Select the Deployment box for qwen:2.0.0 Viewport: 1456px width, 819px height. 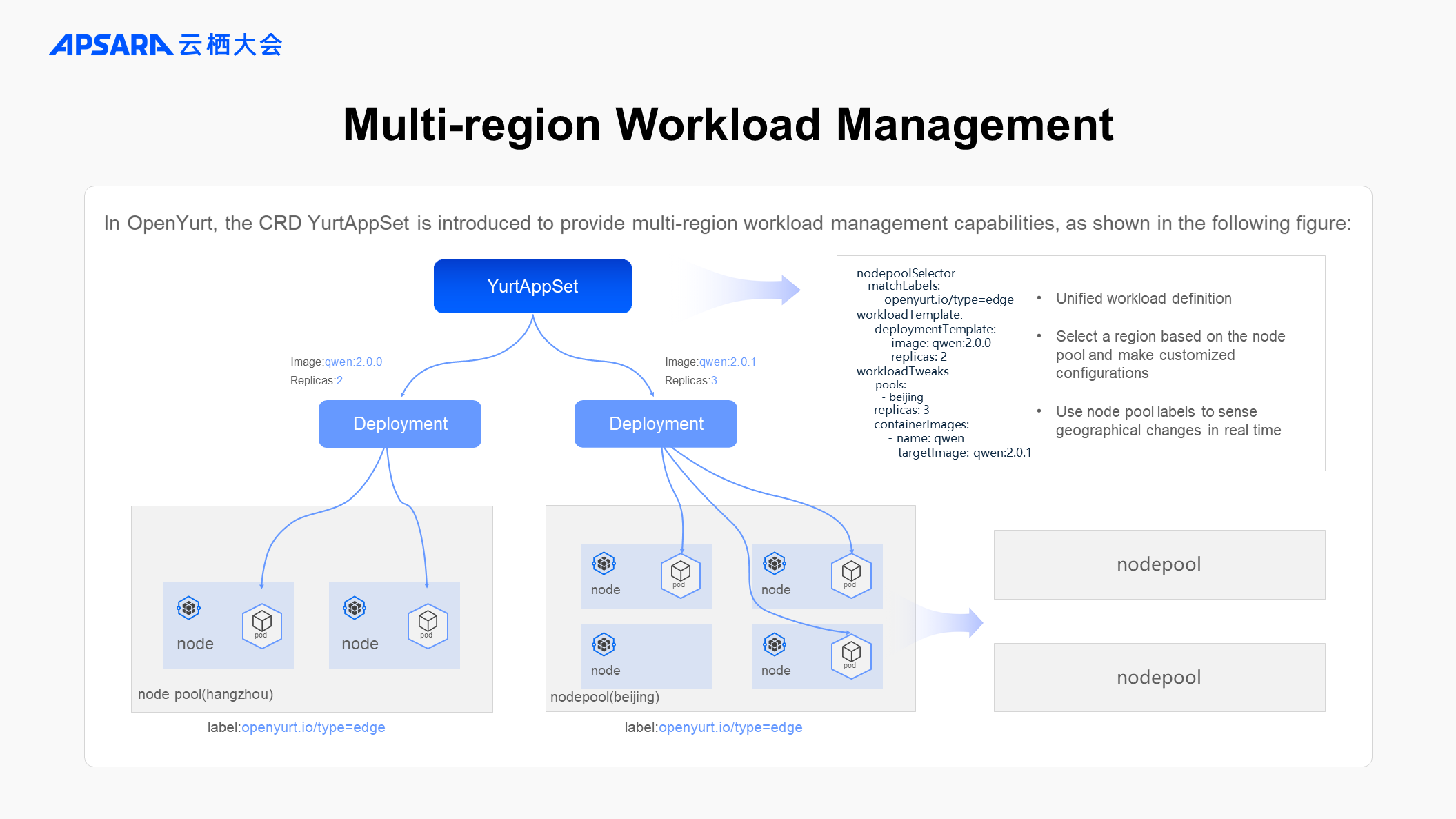click(400, 424)
